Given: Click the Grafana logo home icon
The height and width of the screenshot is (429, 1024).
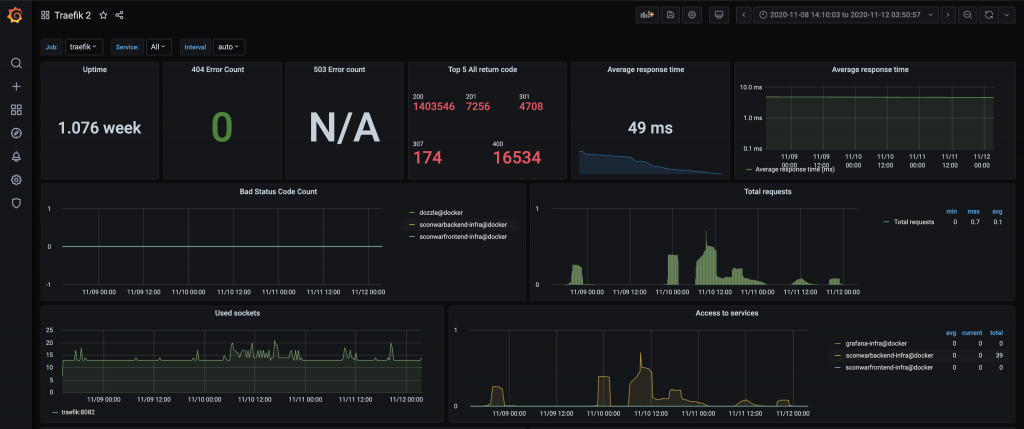Looking at the screenshot, I should 16,15.
